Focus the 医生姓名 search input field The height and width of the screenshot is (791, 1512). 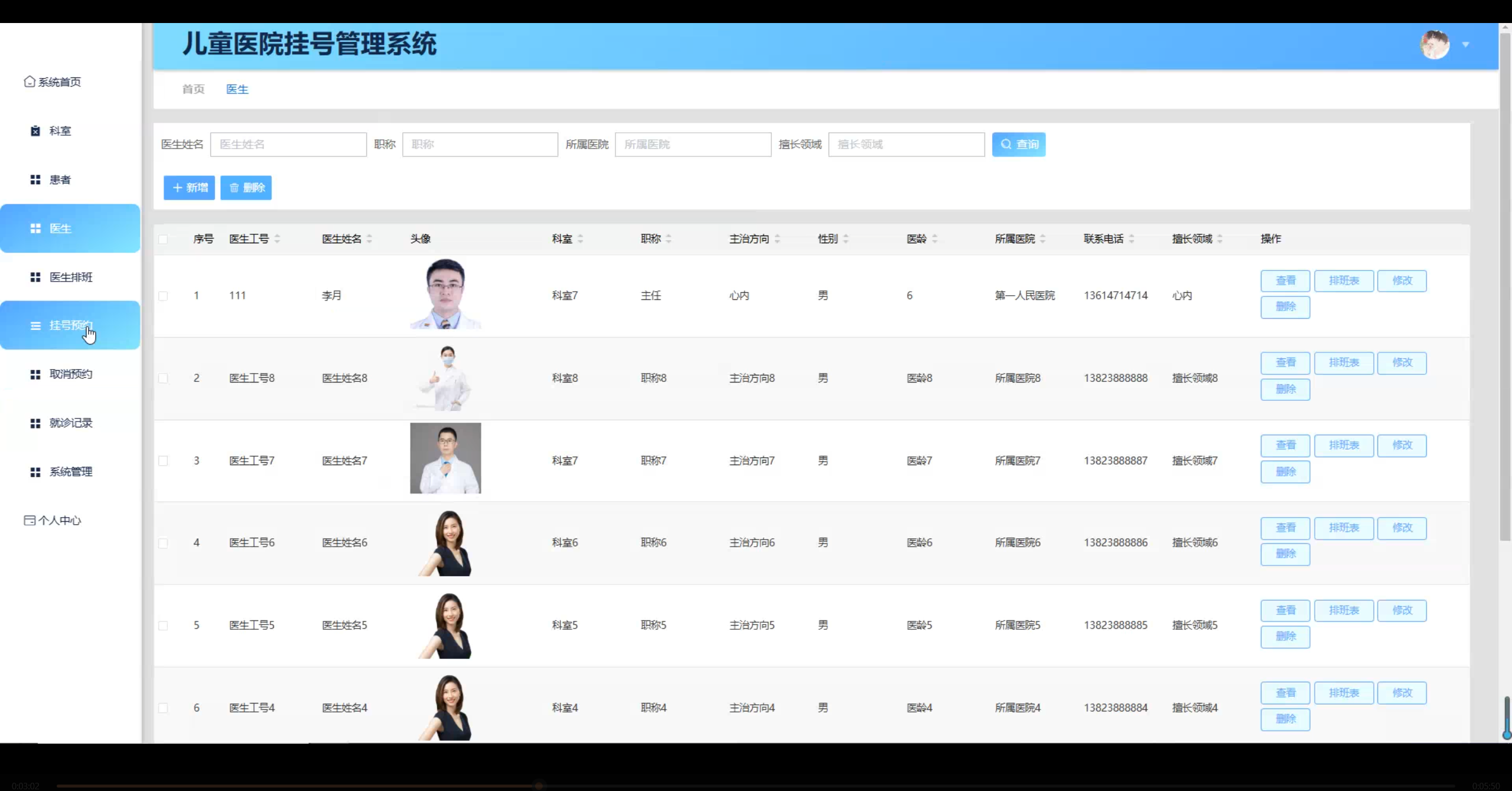point(288,144)
